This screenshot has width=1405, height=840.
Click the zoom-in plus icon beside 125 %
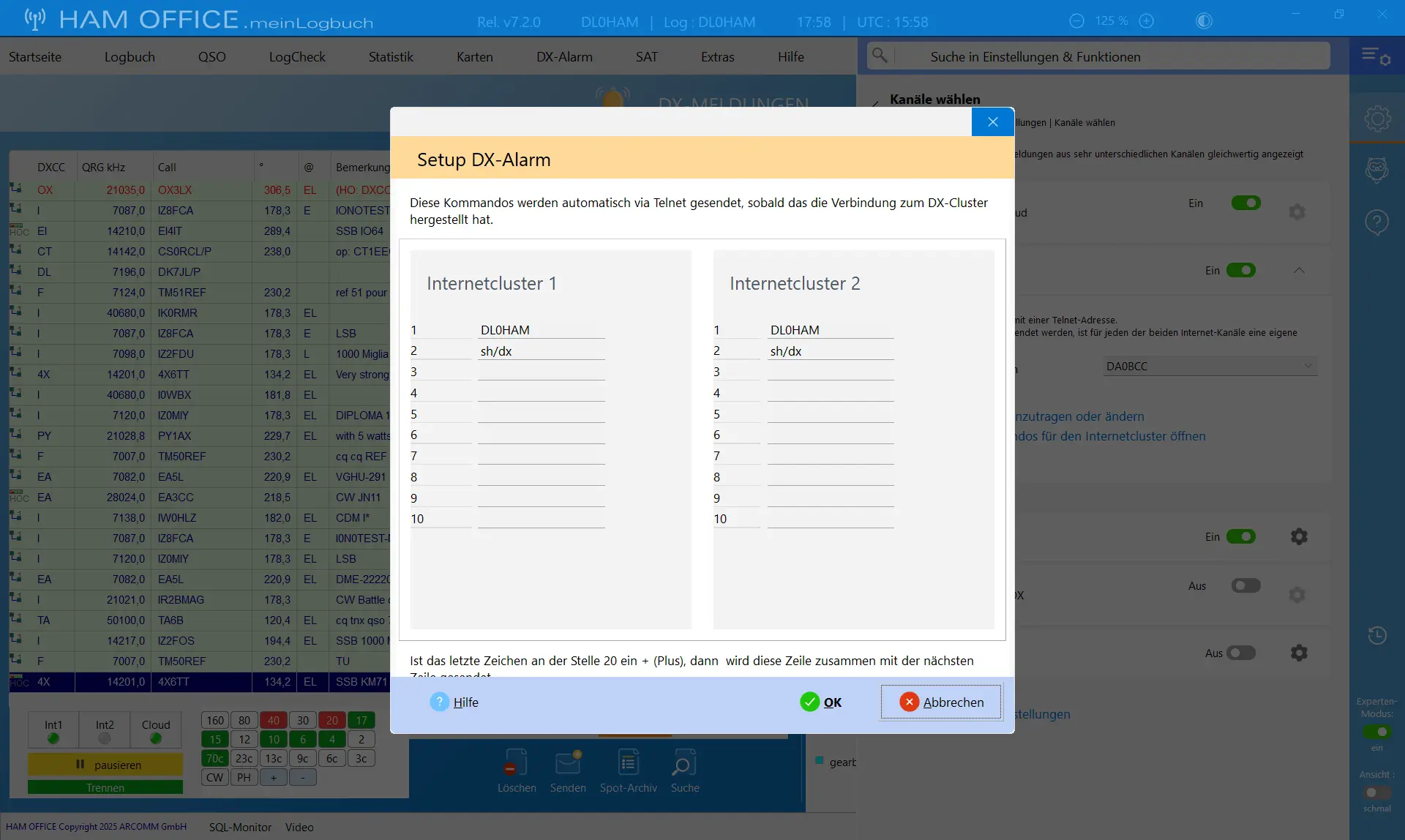tap(1147, 21)
